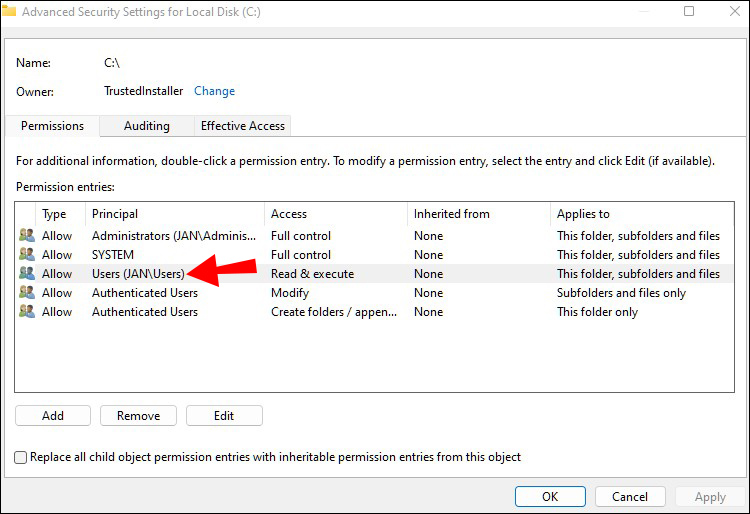Click the Remove button

139,416
